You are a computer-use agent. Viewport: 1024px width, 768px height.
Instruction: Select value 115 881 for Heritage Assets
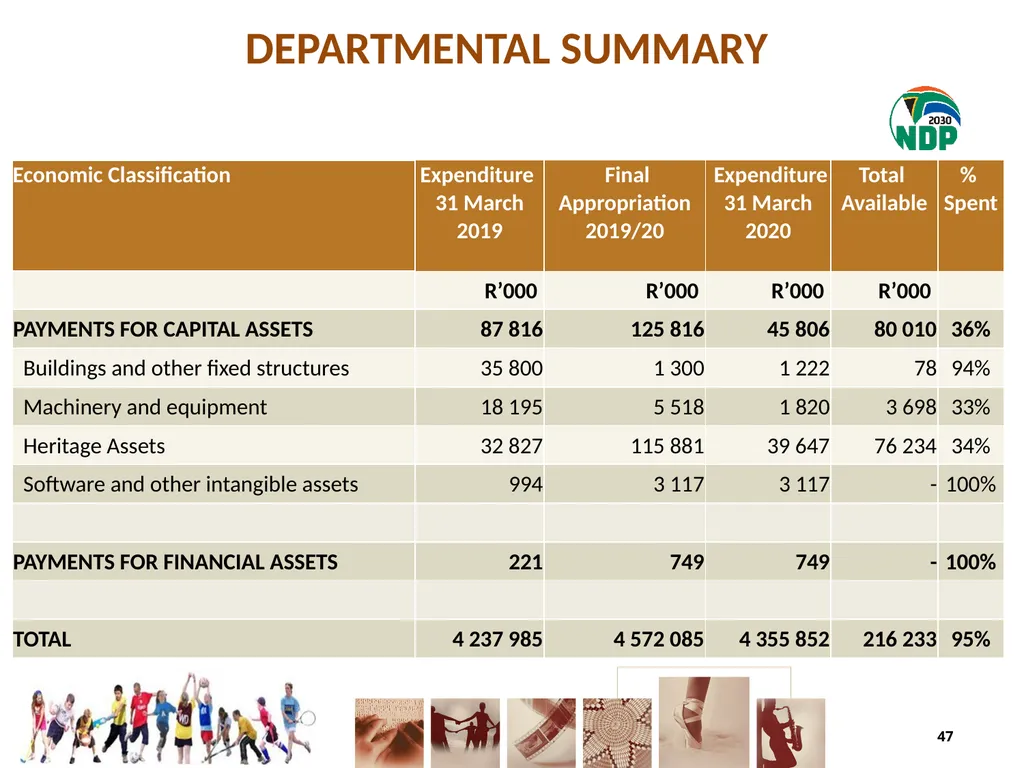pos(667,446)
